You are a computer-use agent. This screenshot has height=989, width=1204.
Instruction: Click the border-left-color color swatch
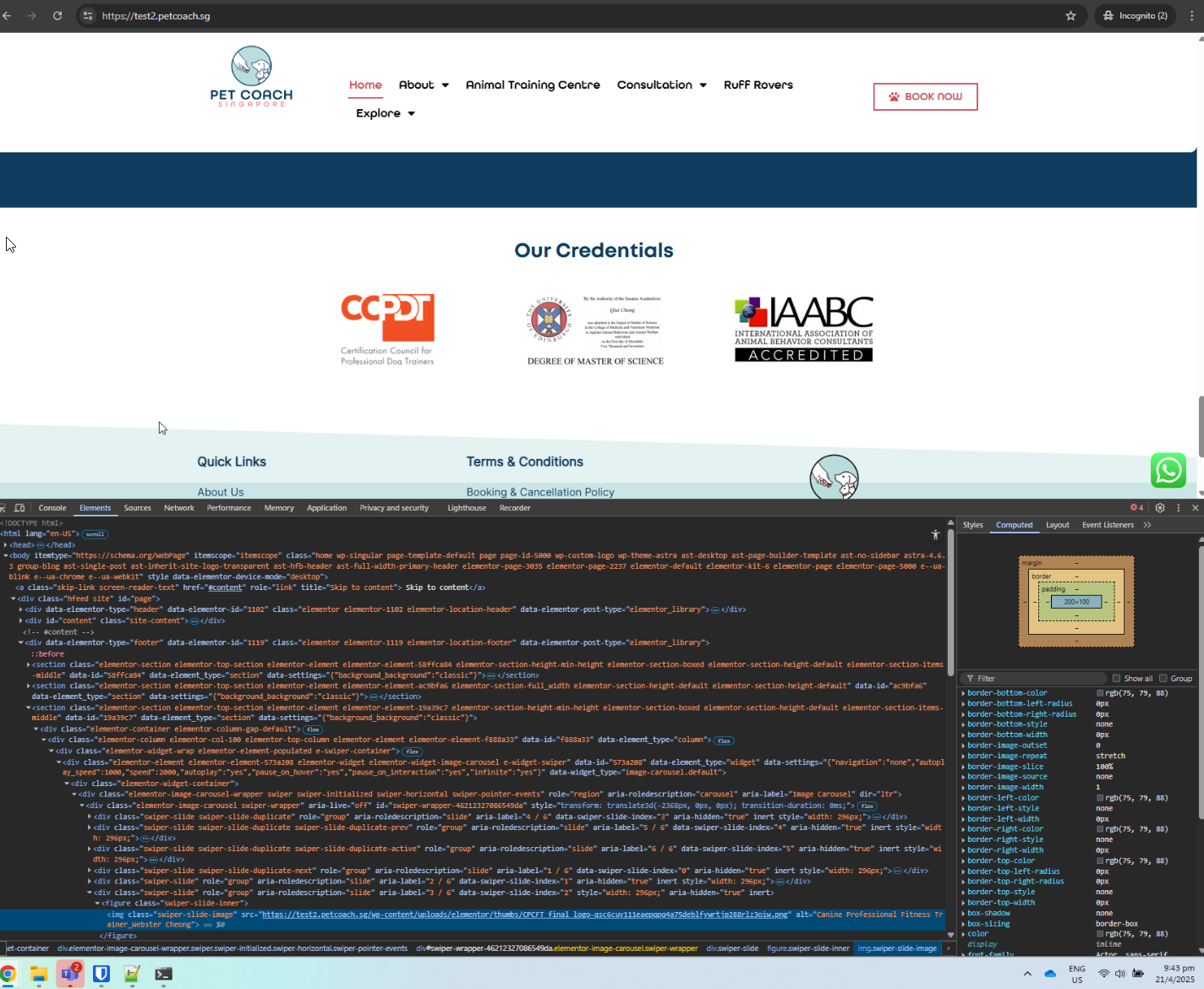tap(1100, 798)
